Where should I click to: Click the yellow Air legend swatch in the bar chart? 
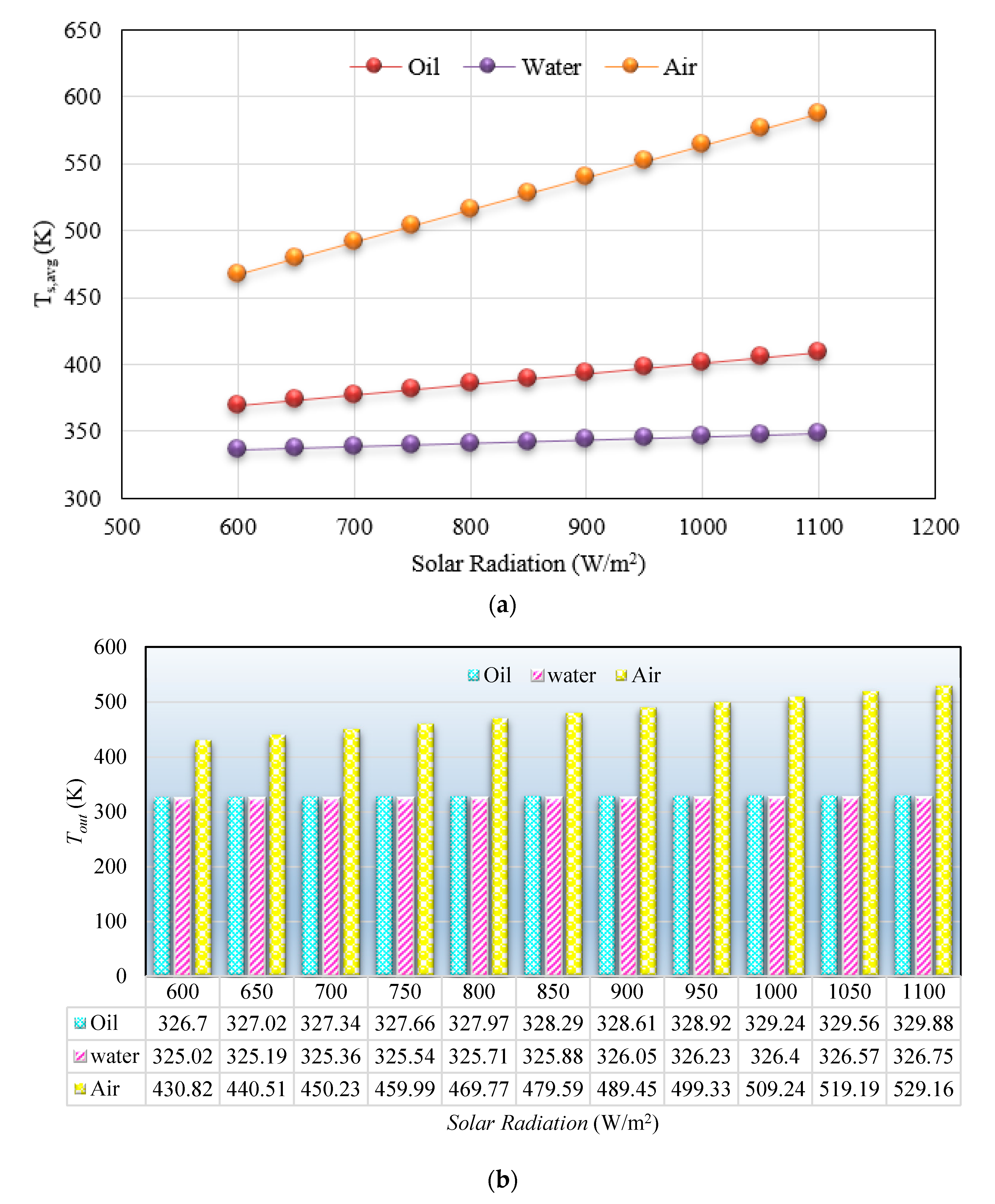[x=621, y=675]
